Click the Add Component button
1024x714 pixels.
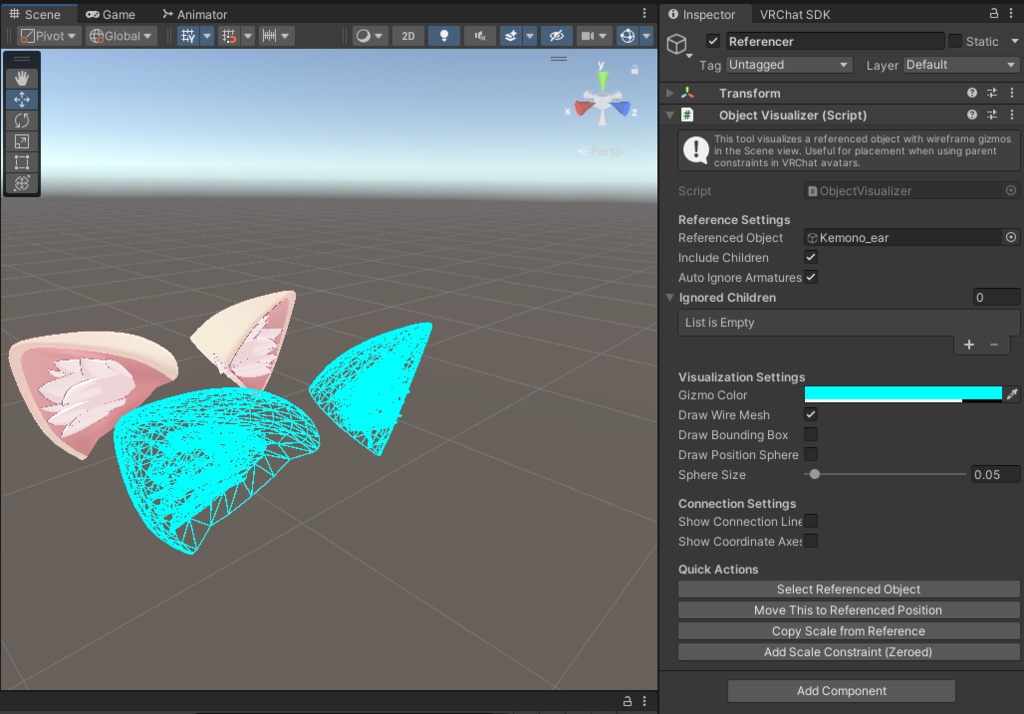(x=840, y=690)
